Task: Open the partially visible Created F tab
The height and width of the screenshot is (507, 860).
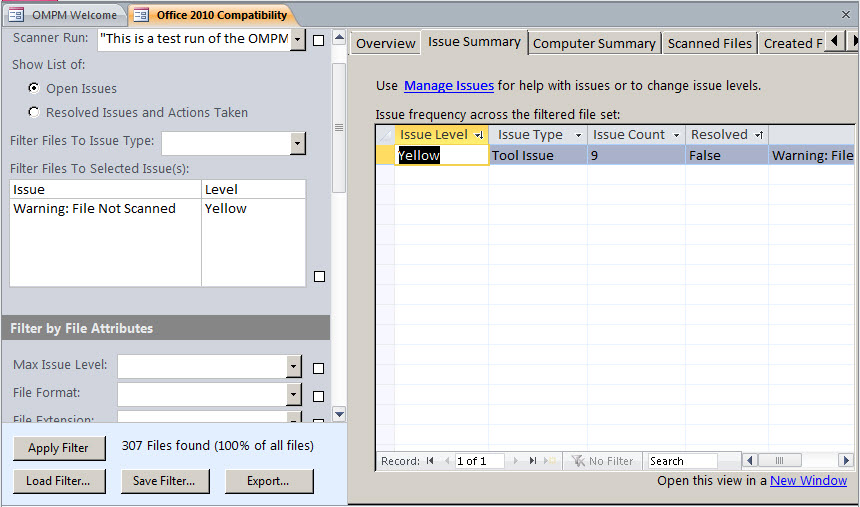Action: pyautogui.click(x=792, y=43)
